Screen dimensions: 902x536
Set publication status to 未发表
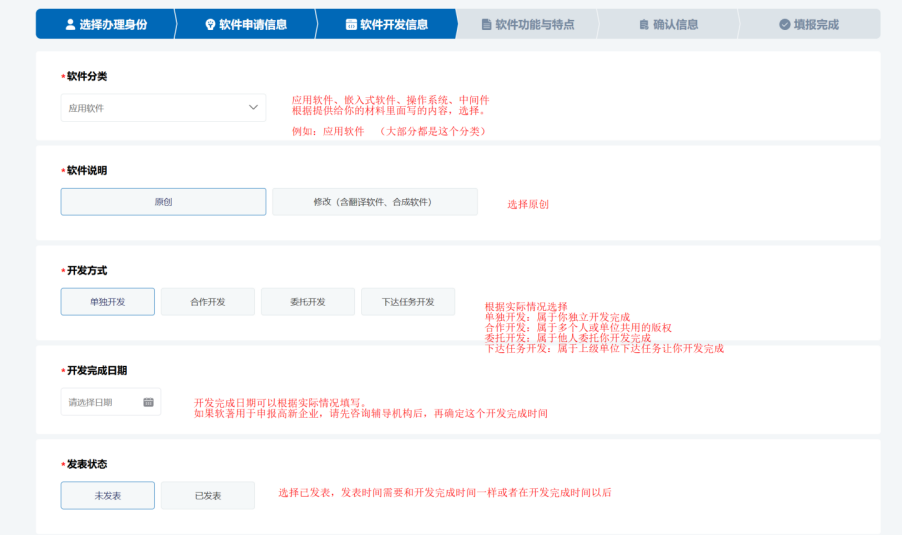tap(107, 496)
